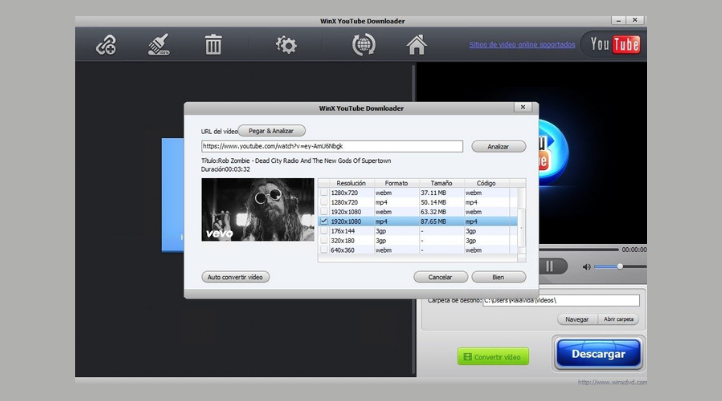The width and height of the screenshot is (722, 401).
Task: Click the 'Tamaño' column header
Action: [x=442, y=183]
